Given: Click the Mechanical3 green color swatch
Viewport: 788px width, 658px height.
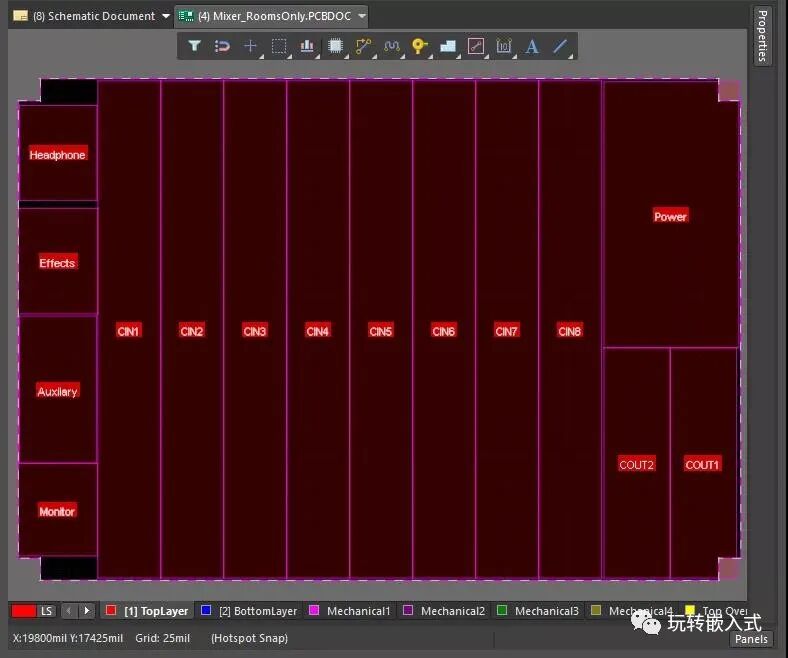Looking at the screenshot, I should (x=502, y=610).
